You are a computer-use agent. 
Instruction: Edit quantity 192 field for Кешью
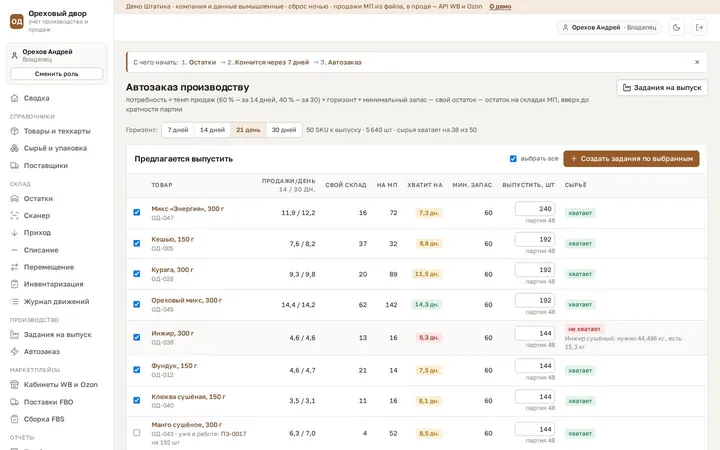point(535,239)
